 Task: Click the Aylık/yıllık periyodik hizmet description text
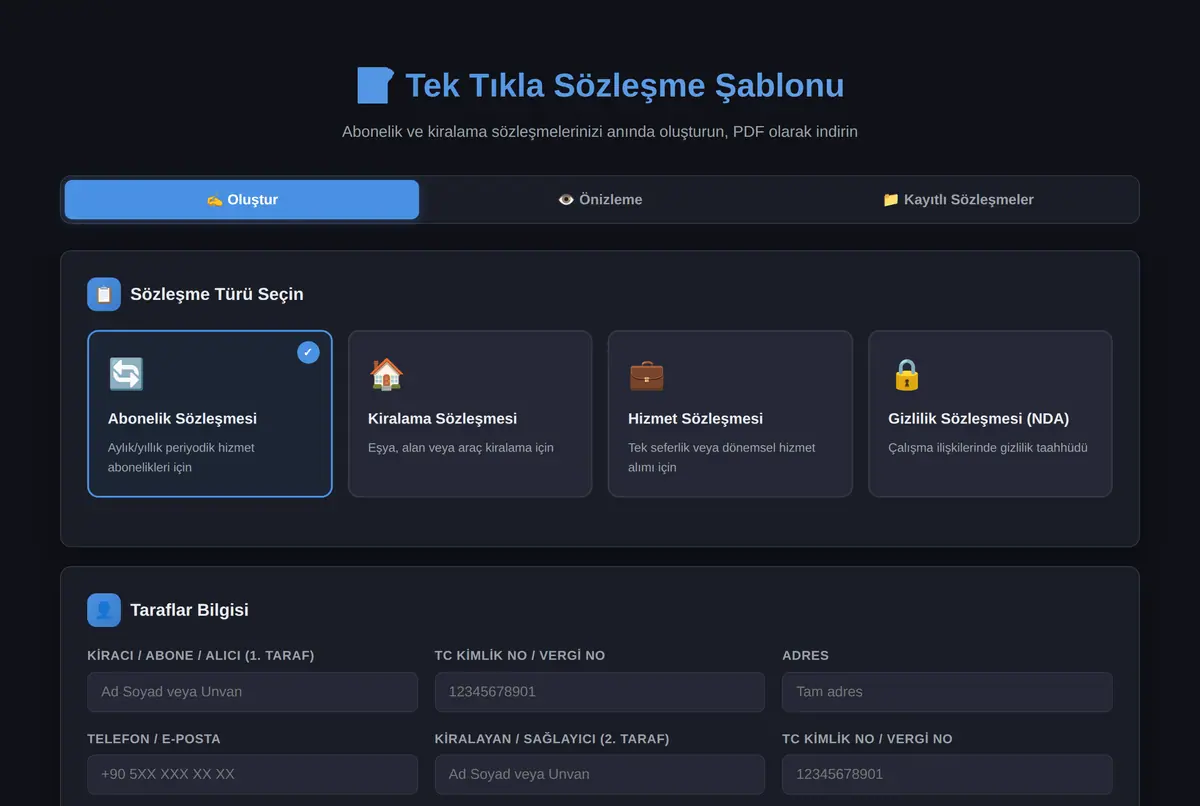181,457
